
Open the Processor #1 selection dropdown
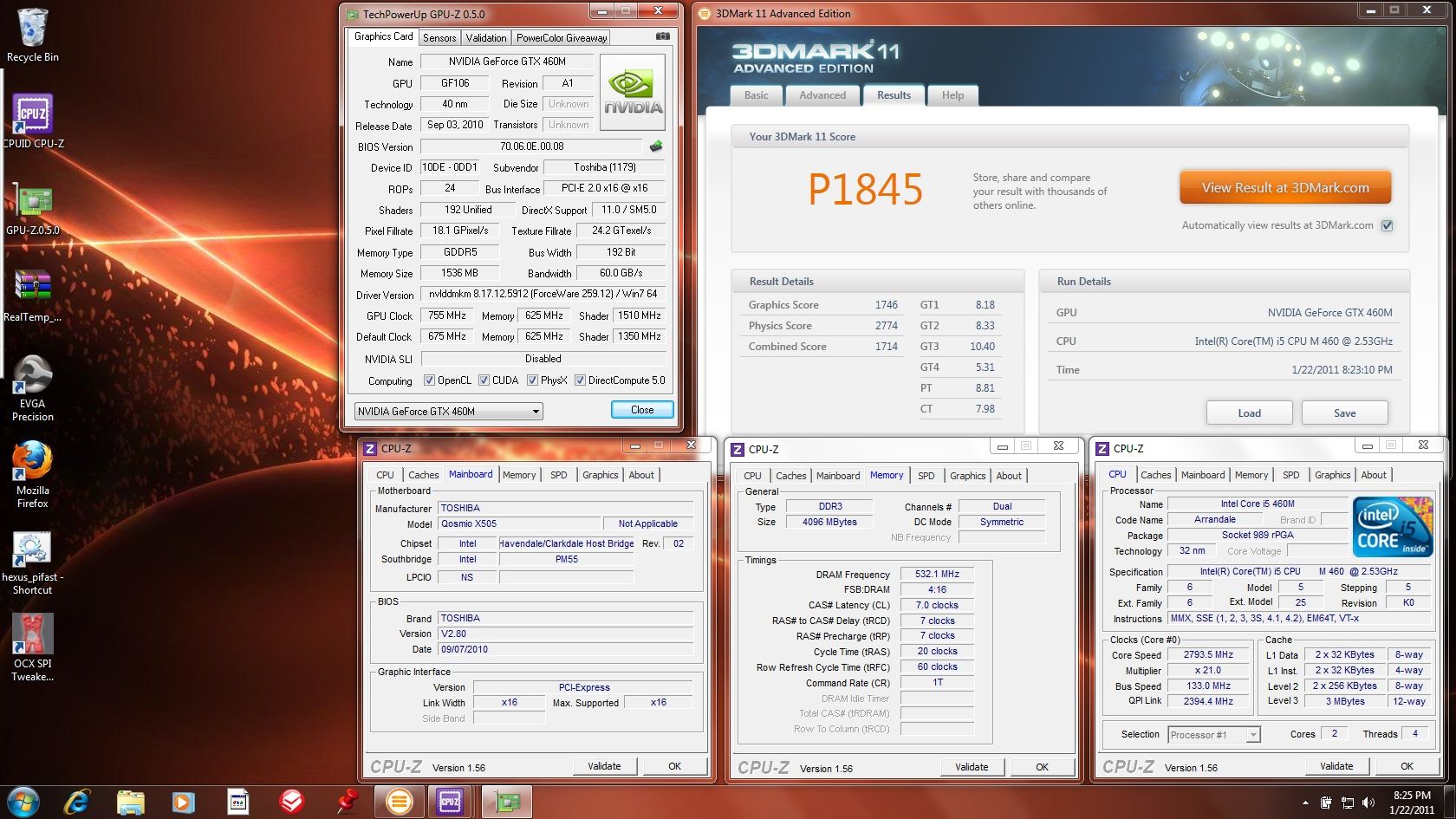pyautogui.click(x=1213, y=735)
